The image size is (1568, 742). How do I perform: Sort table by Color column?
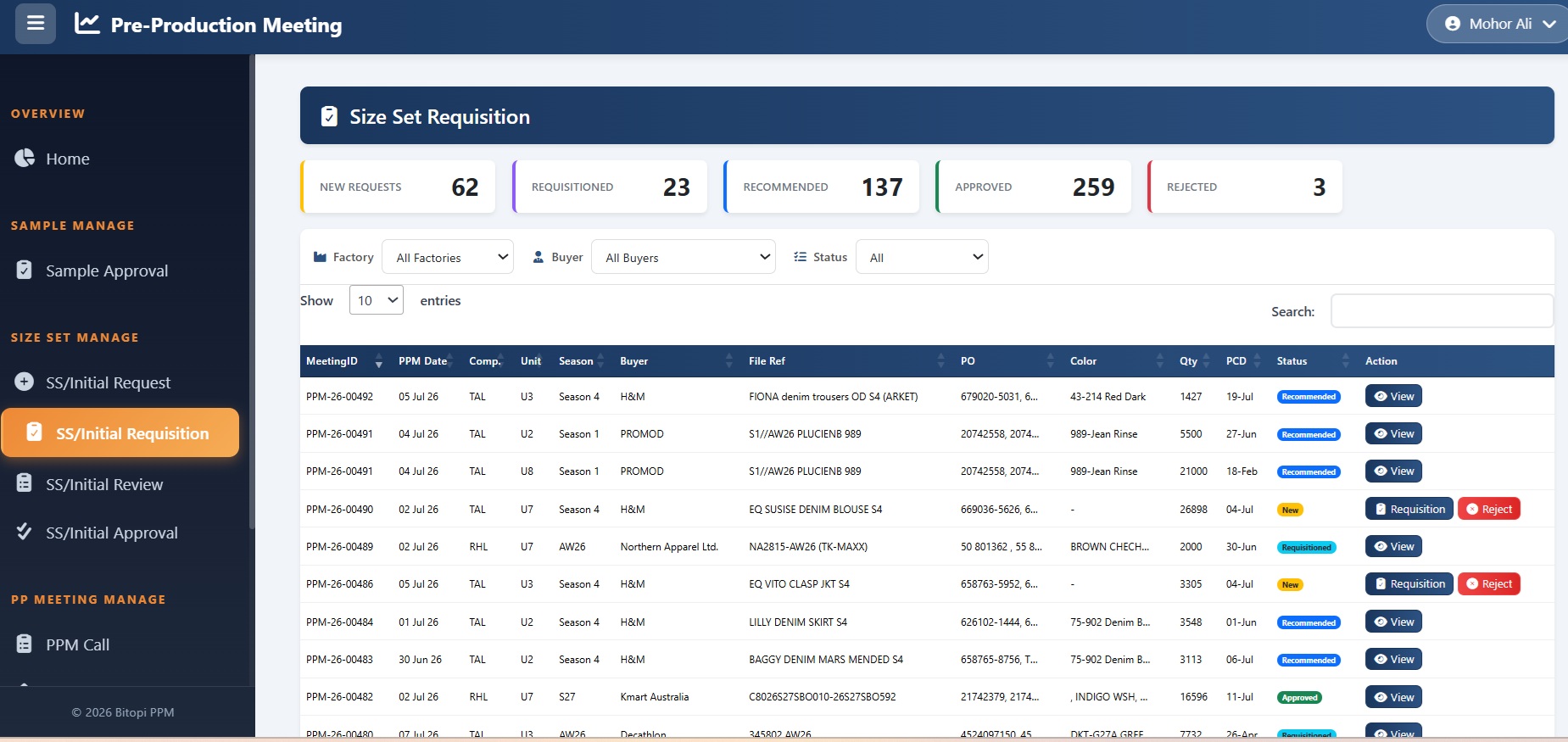click(x=1118, y=361)
